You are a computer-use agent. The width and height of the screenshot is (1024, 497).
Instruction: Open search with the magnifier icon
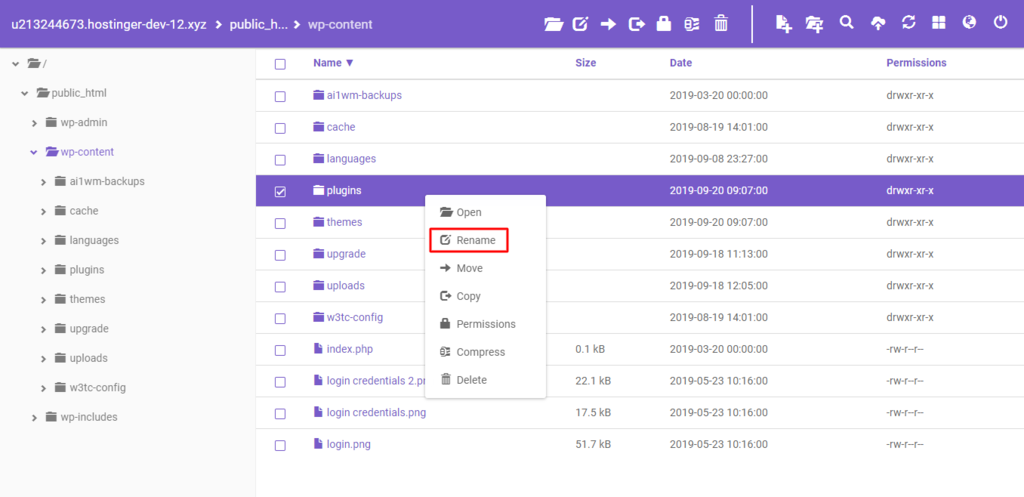846,22
